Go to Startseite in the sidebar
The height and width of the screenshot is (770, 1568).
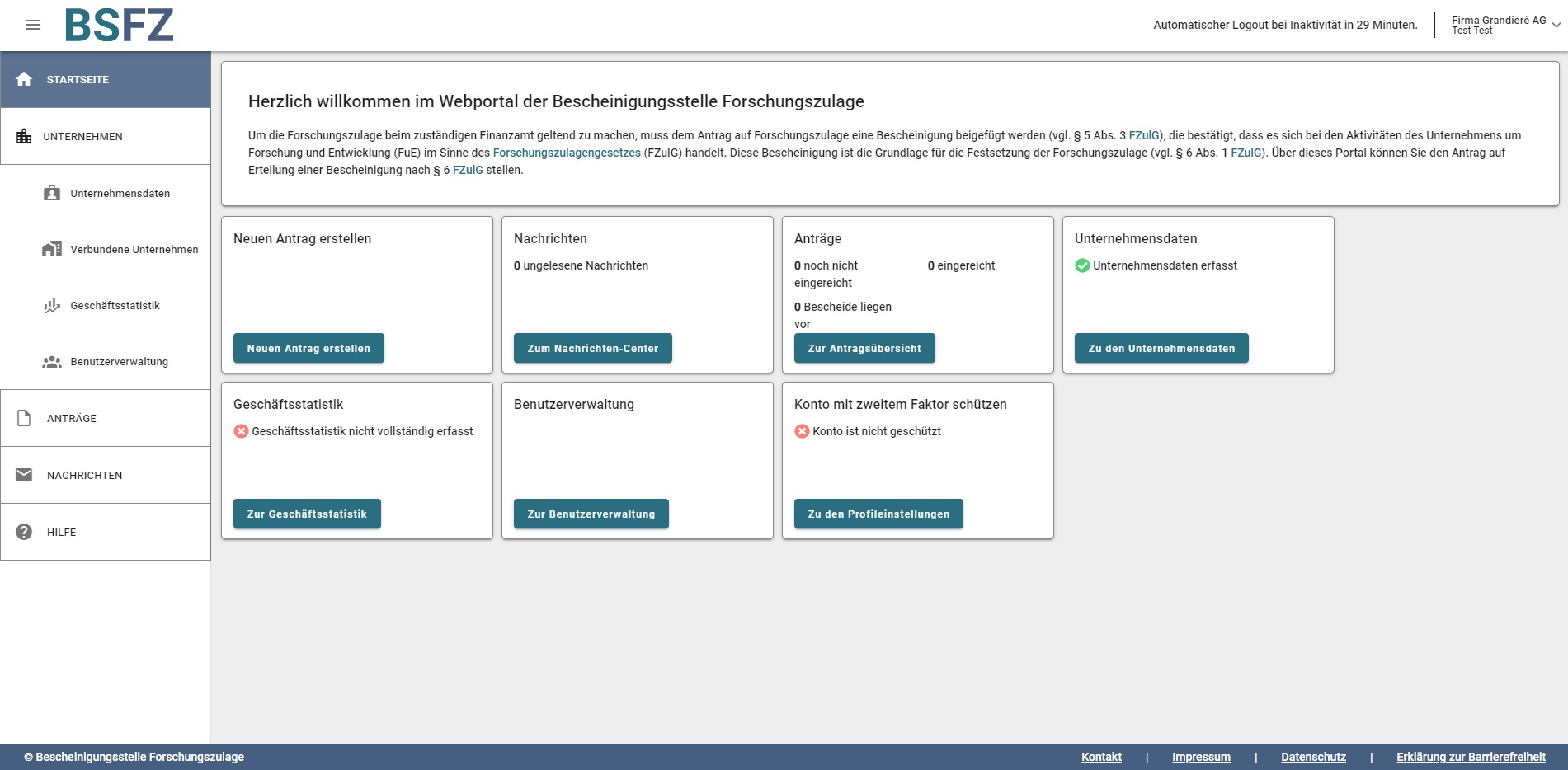pyautogui.click(x=106, y=79)
